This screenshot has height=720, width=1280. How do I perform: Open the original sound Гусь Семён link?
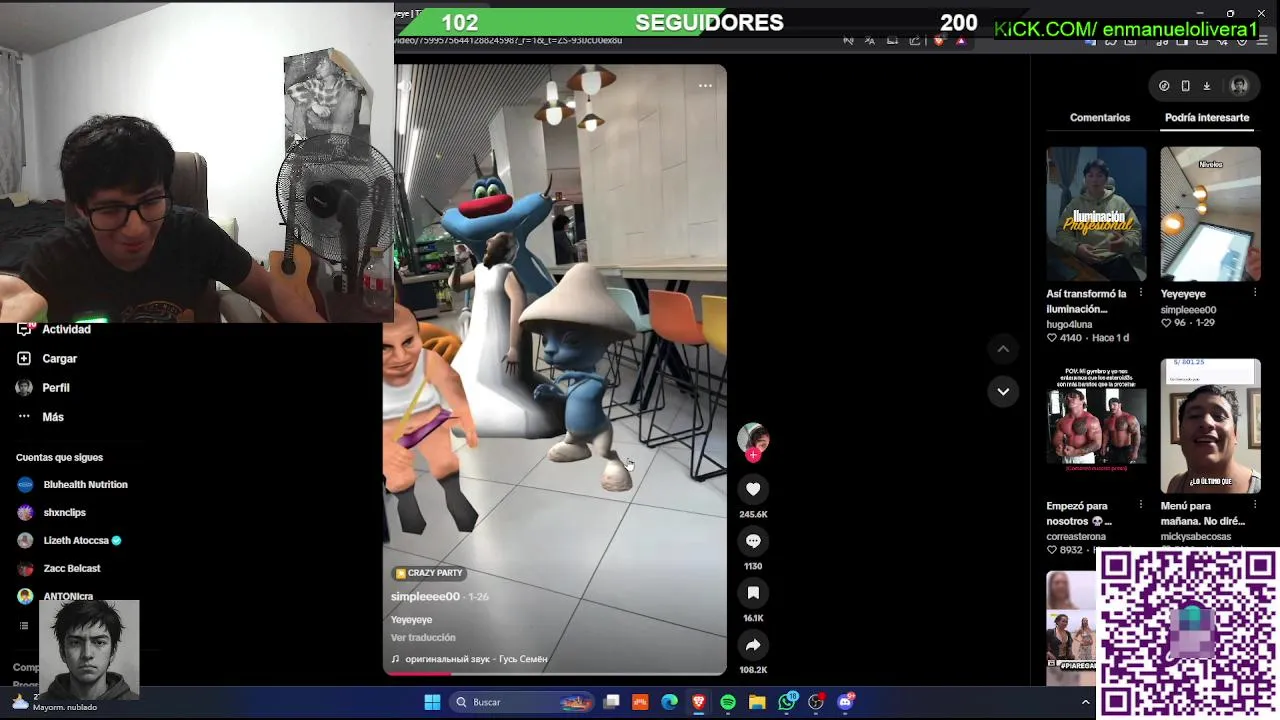(x=469, y=659)
